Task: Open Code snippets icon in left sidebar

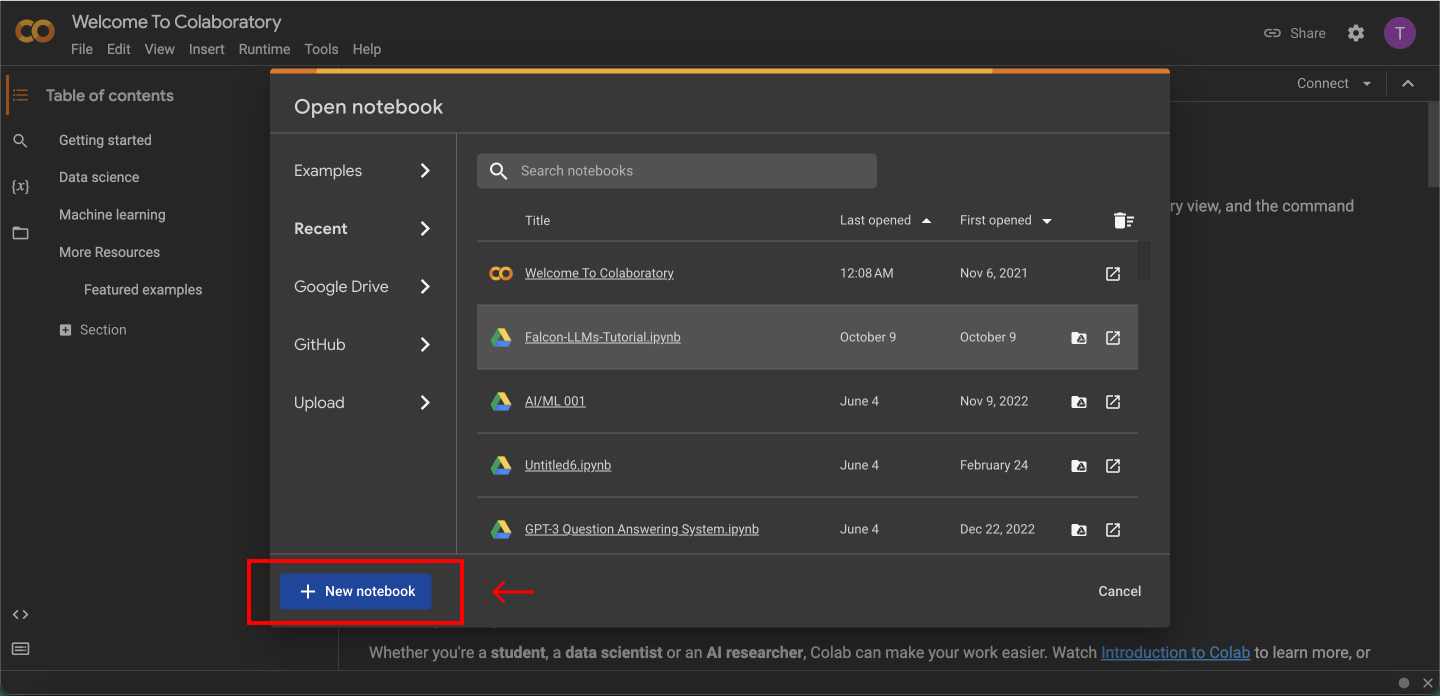Action: (20, 614)
